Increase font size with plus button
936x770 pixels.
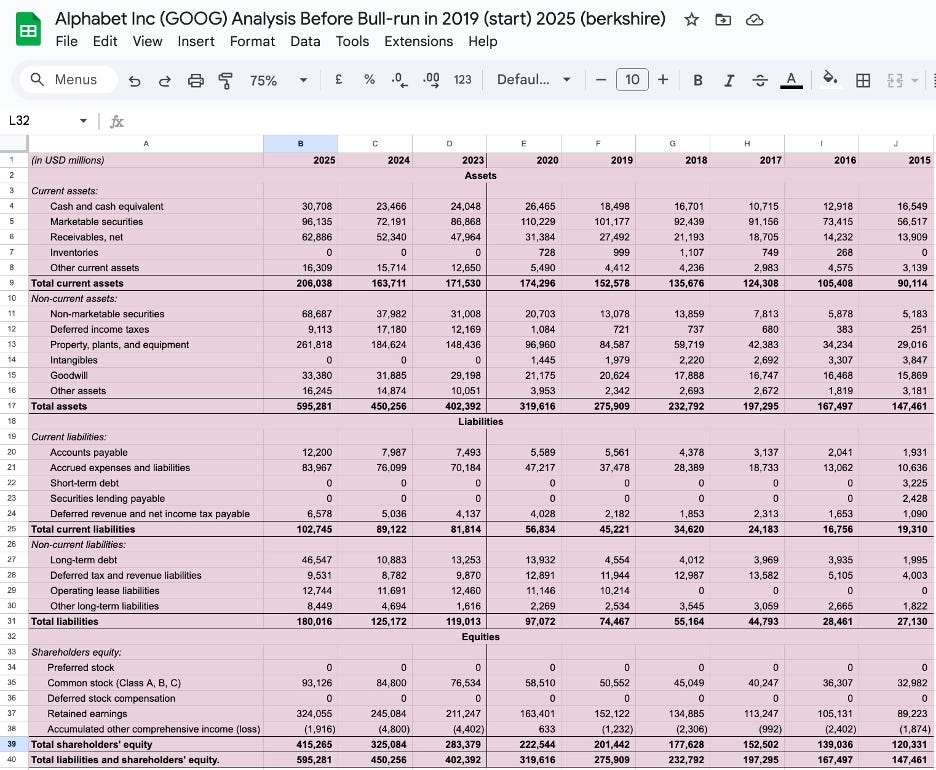pyautogui.click(x=663, y=79)
